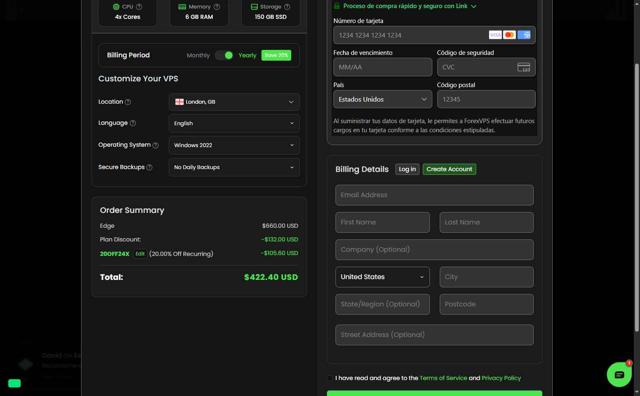The image size is (640, 396).
Task: Click the Visa card logo
Action: (x=495, y=35)
